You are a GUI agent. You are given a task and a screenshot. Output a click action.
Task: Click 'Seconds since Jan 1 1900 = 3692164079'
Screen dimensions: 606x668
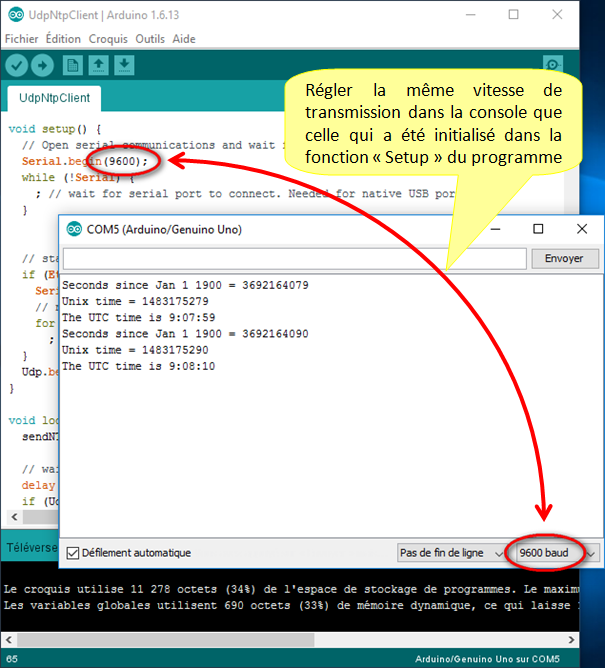pyautogui.click(x=185, y=285)
